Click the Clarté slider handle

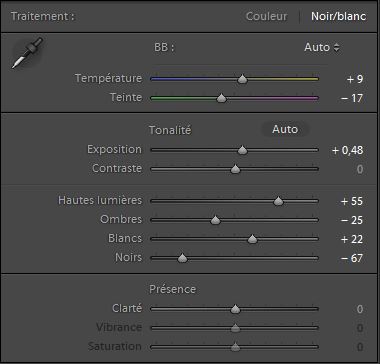pos(235,309)
